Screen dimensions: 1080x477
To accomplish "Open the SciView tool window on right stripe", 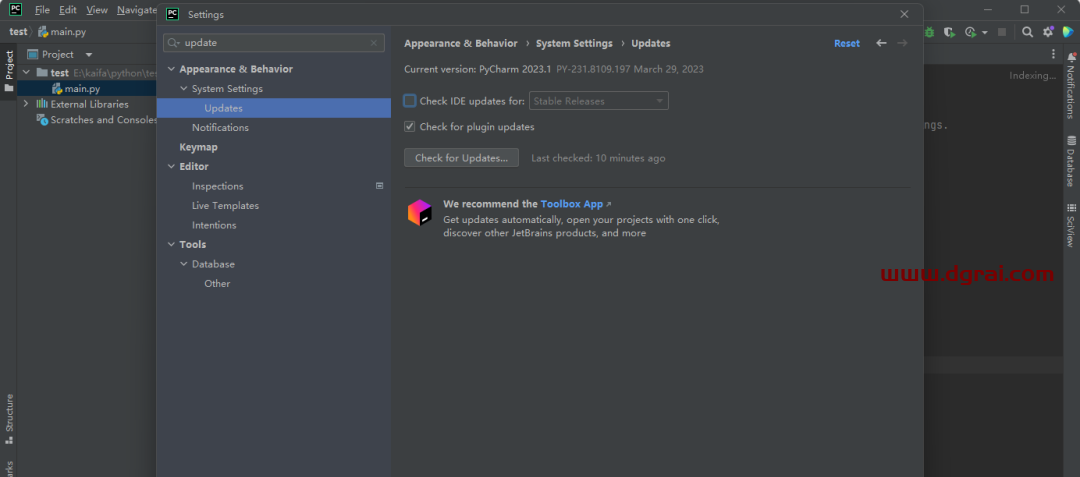I will click(x=1070, y=225).
